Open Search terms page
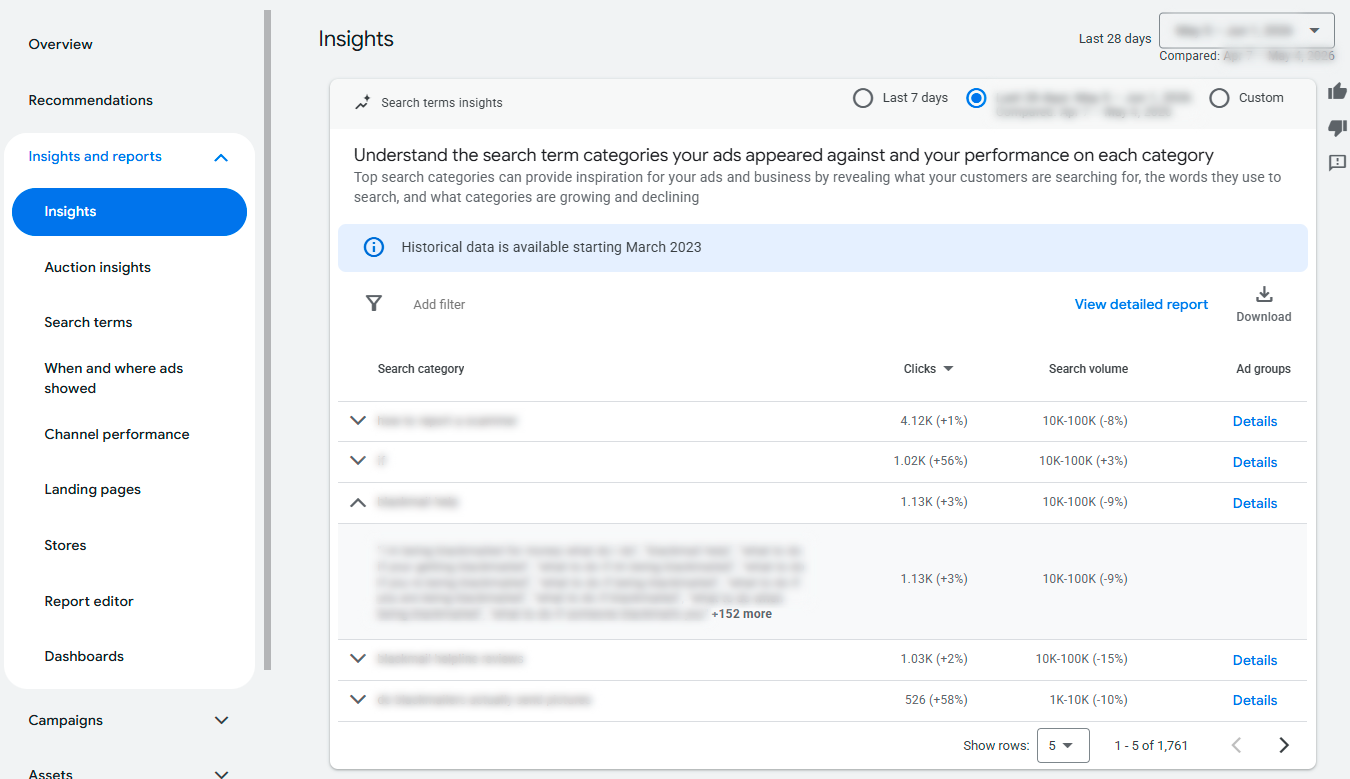The image size is (1350, 779). click(88, 322)
